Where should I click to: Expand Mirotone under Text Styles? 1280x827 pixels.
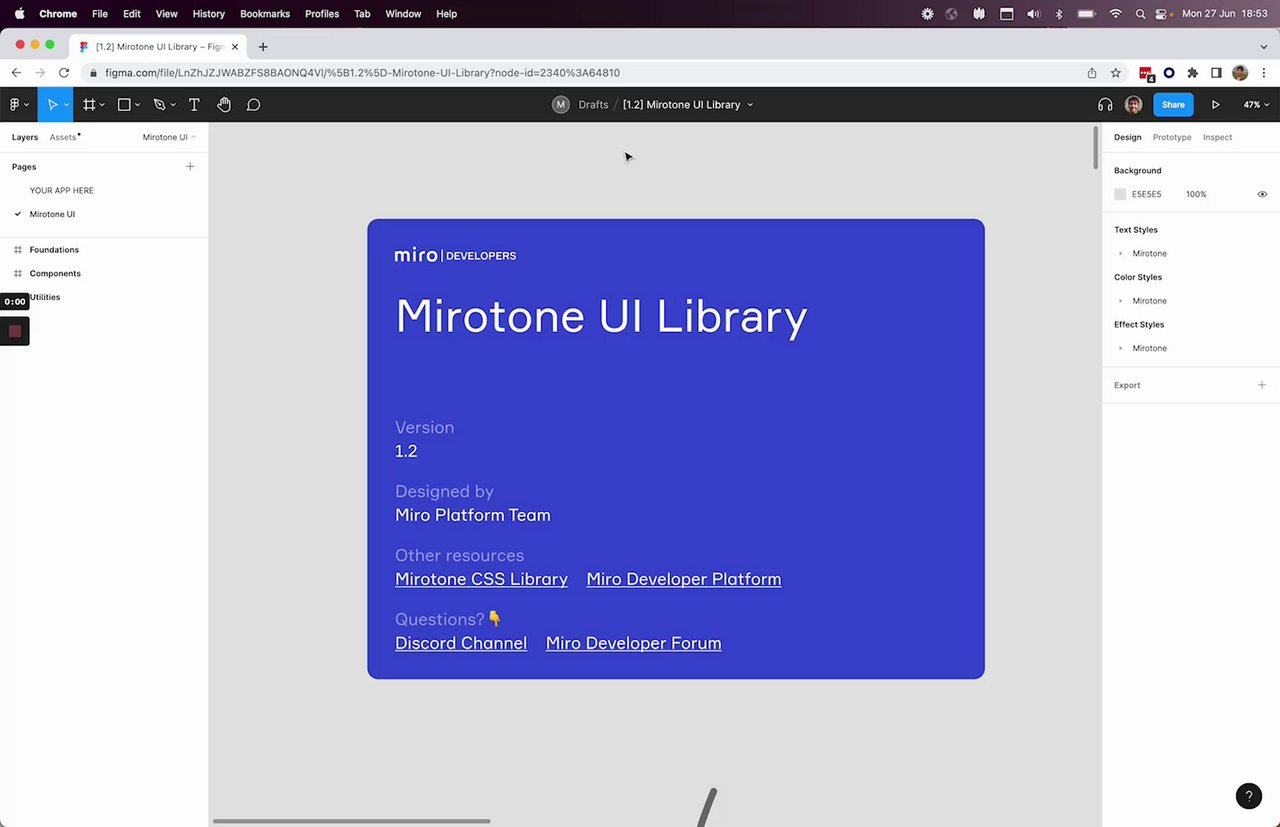click(x=1120, y=254)
